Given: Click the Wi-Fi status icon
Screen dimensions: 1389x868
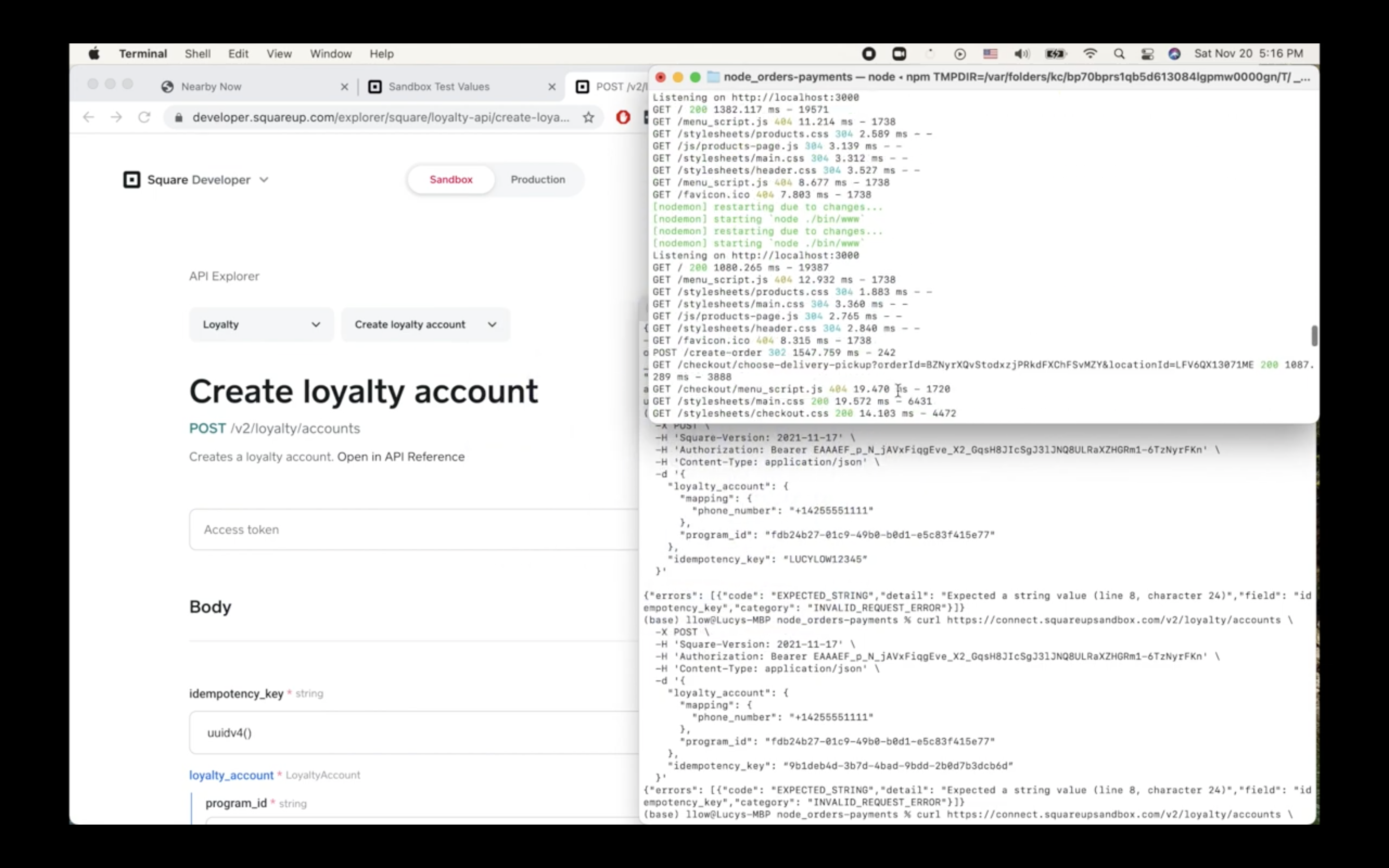Looking at the screenshot, I should 1089,54.
